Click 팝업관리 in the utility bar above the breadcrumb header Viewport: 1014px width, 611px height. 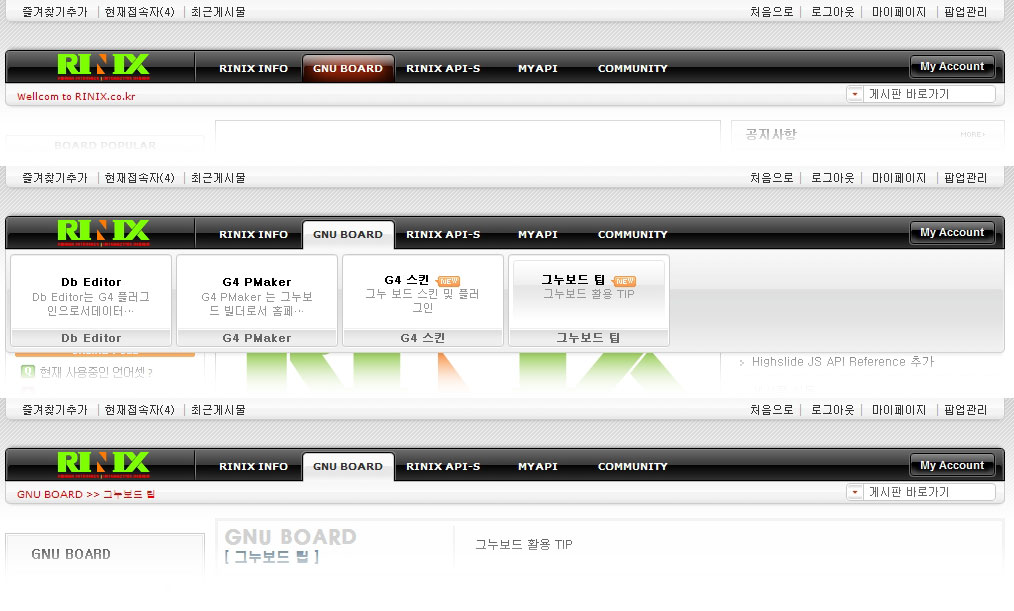coord(965,410)
